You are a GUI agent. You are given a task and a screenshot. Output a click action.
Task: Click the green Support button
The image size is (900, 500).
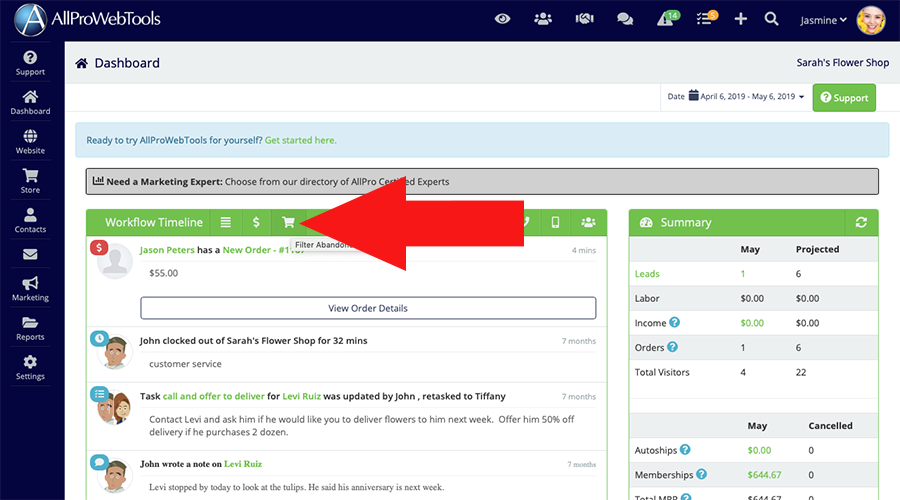point(844,98)
